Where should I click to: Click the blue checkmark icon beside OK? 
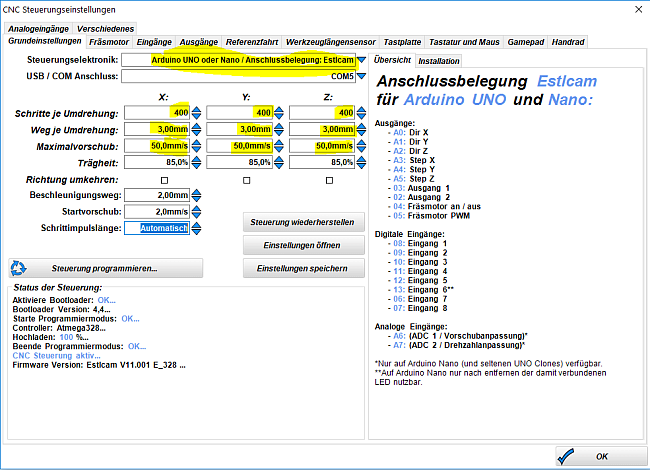[567, 455]
